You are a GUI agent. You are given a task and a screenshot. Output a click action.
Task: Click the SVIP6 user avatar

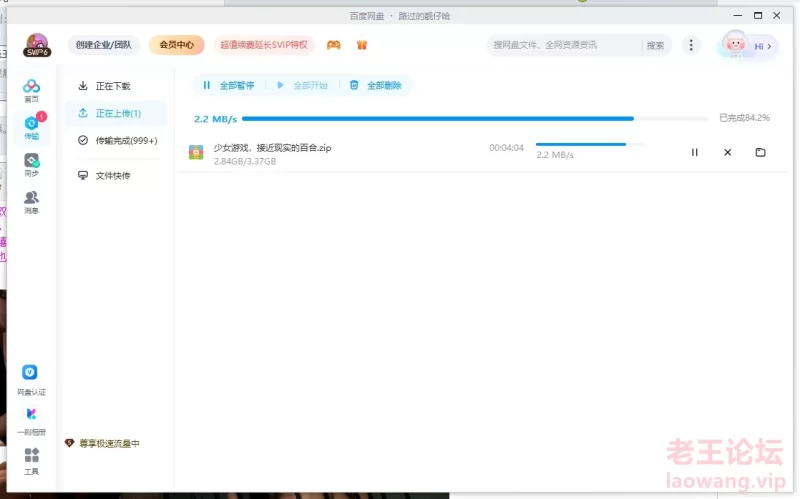tap(37, 45)
